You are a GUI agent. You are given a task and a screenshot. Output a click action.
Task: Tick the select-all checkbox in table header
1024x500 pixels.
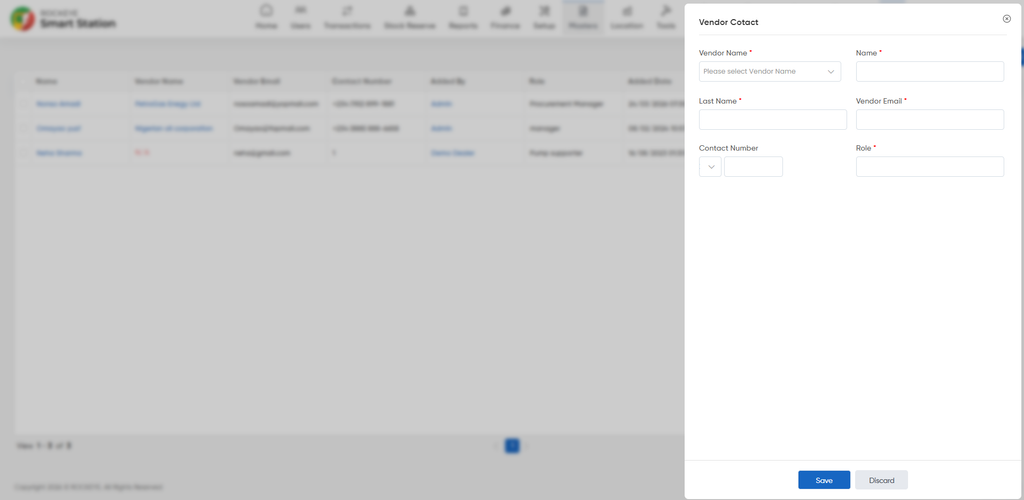[x=24, y=82]
